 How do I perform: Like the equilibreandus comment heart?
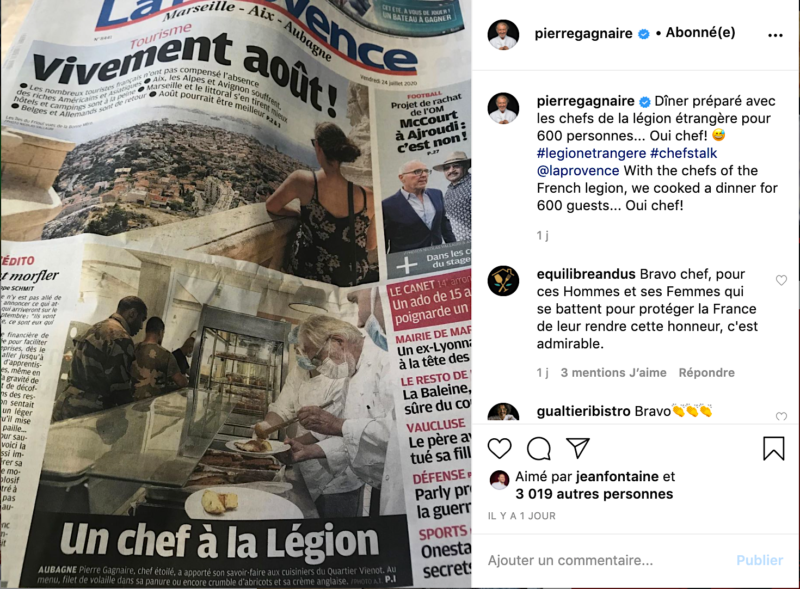(x=781, y=280)
